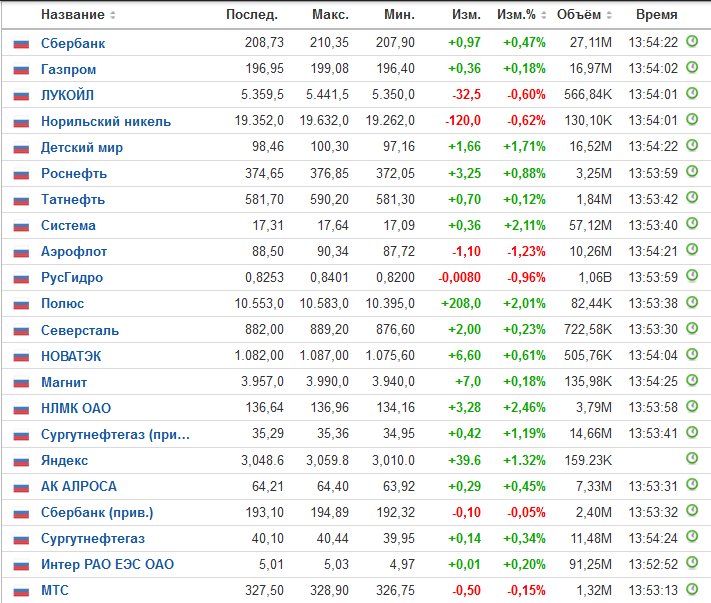Screen dimensions: 711x603
Task: Select the time value 13:52:52
Action: click(653, 564)
